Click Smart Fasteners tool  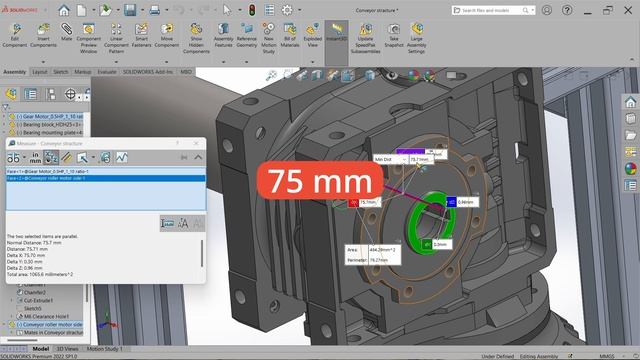coord(142,36)
